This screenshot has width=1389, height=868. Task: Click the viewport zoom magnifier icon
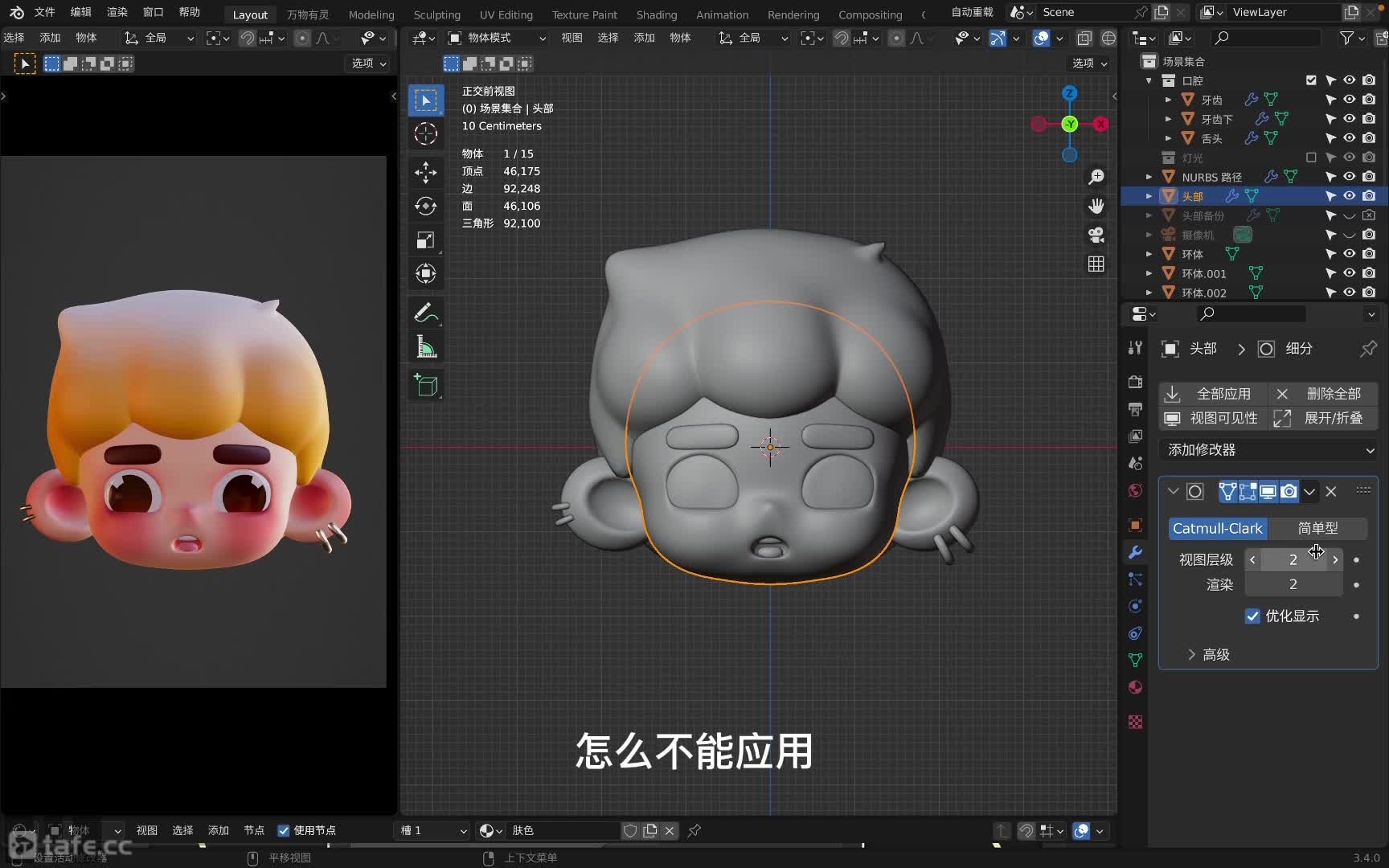pos(1096,177)
